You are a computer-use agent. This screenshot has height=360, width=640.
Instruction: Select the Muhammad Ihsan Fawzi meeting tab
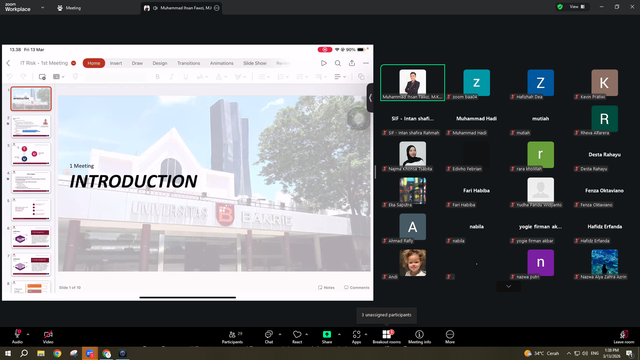(182, 8)
